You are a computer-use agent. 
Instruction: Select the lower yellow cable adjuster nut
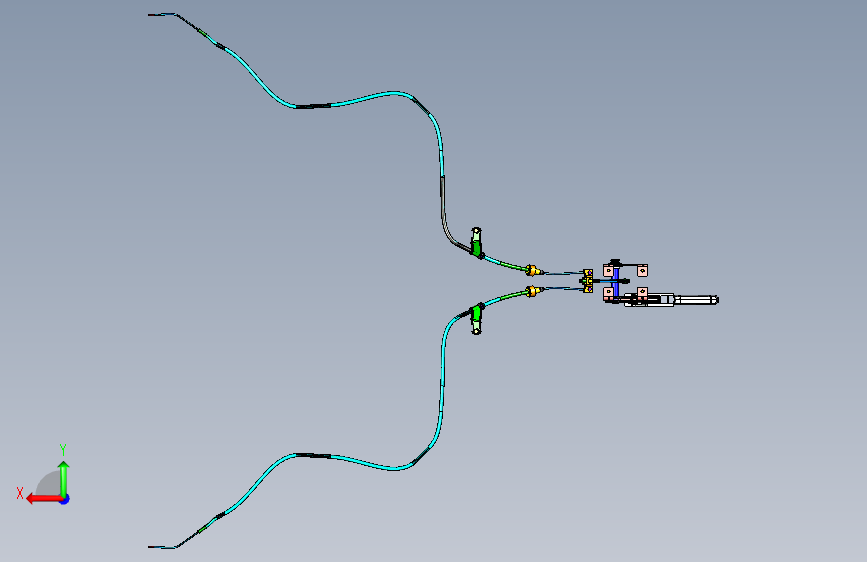click(x=532, y=291)
